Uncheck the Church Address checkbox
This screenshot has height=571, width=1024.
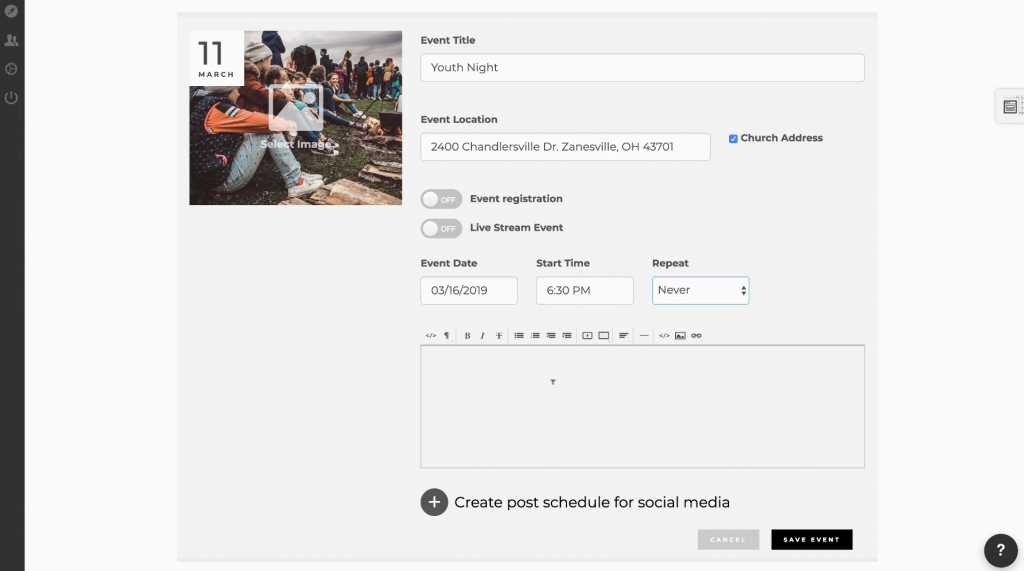point(733,139)
